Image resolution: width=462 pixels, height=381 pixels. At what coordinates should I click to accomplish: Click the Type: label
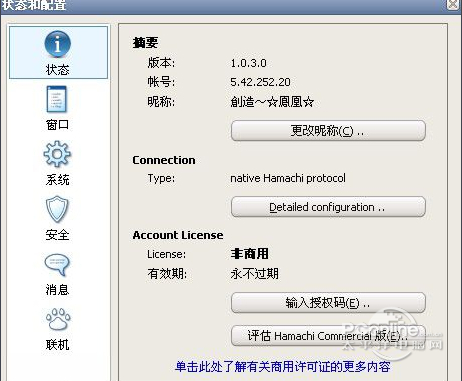coord(161,178)
